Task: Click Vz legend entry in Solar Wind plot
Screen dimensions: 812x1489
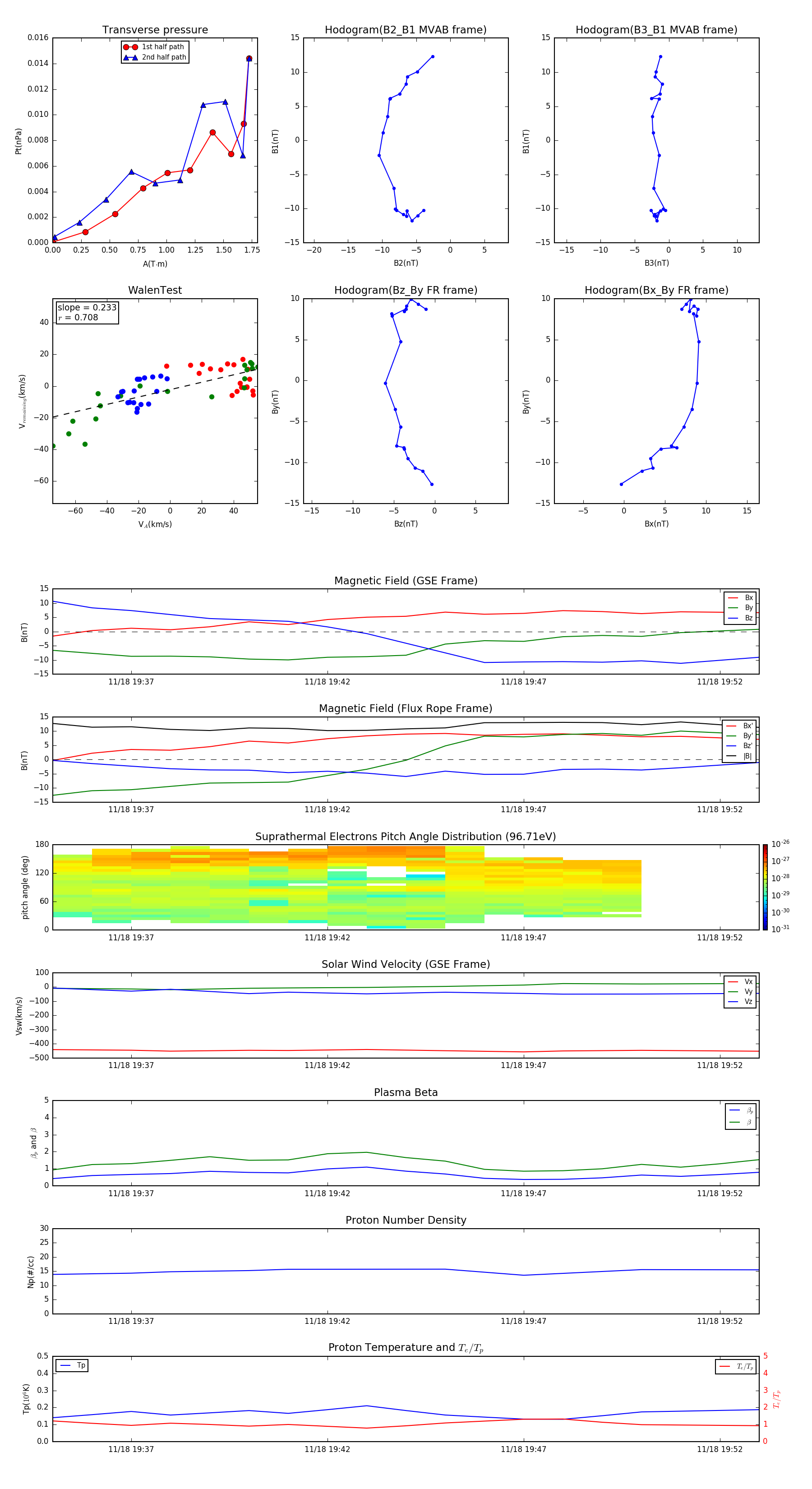Action: tap(741, 1002)
